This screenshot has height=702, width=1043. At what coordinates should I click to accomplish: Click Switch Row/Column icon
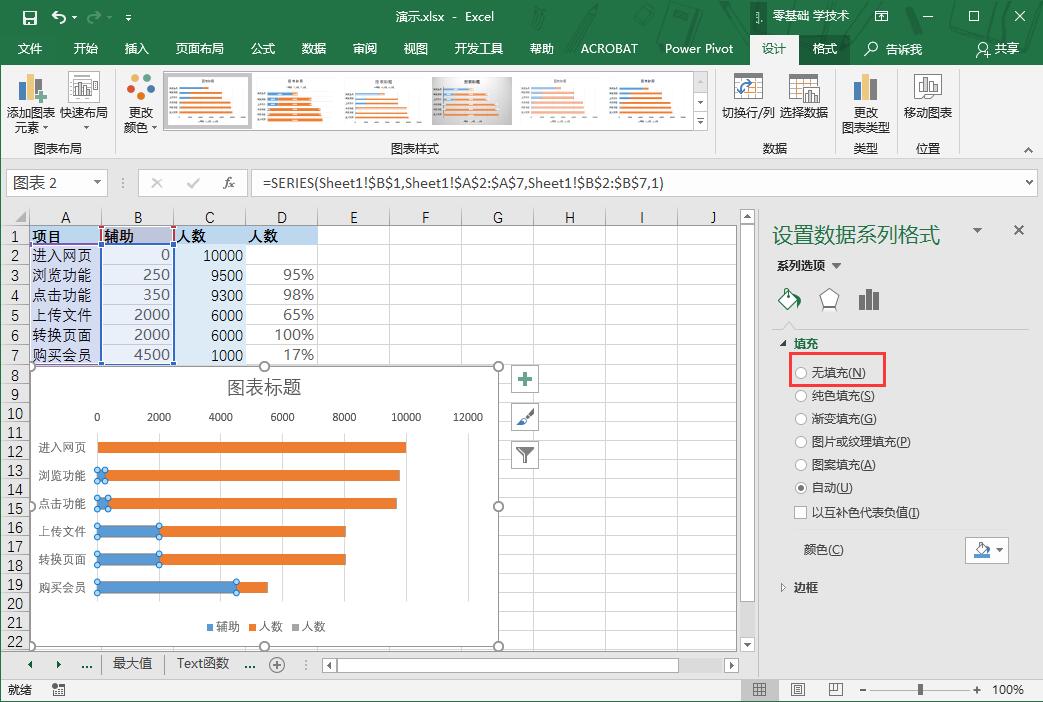click(x=748, y=88)
